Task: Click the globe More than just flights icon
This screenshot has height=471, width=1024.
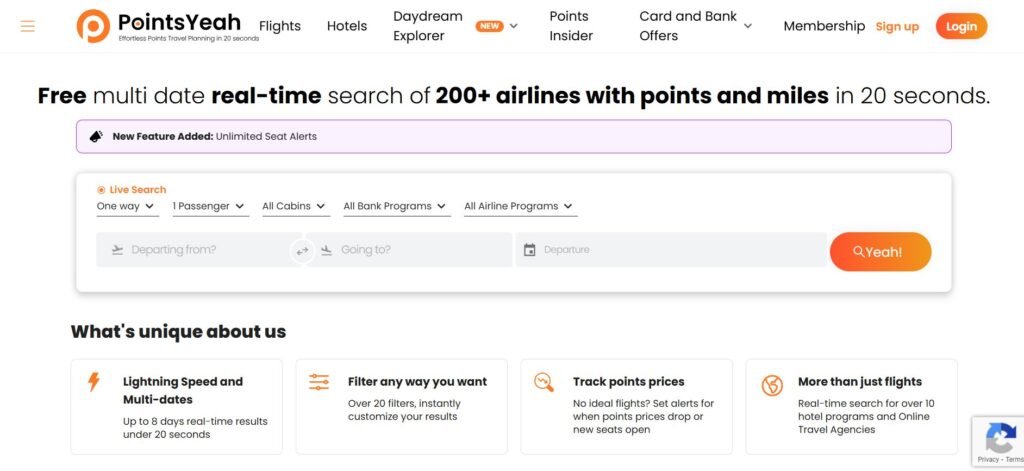Action: tap(772, 385)
